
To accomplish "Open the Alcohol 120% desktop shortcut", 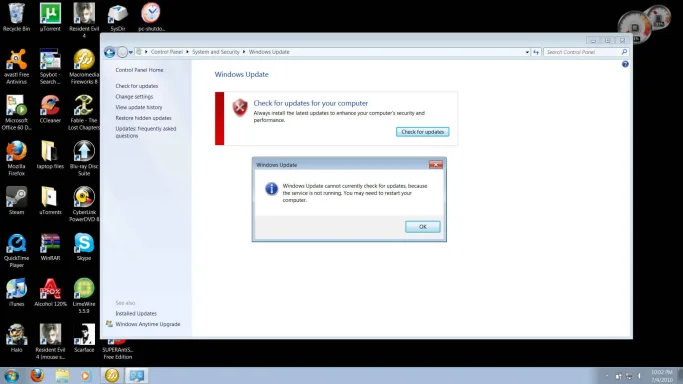I will (50, 293).
